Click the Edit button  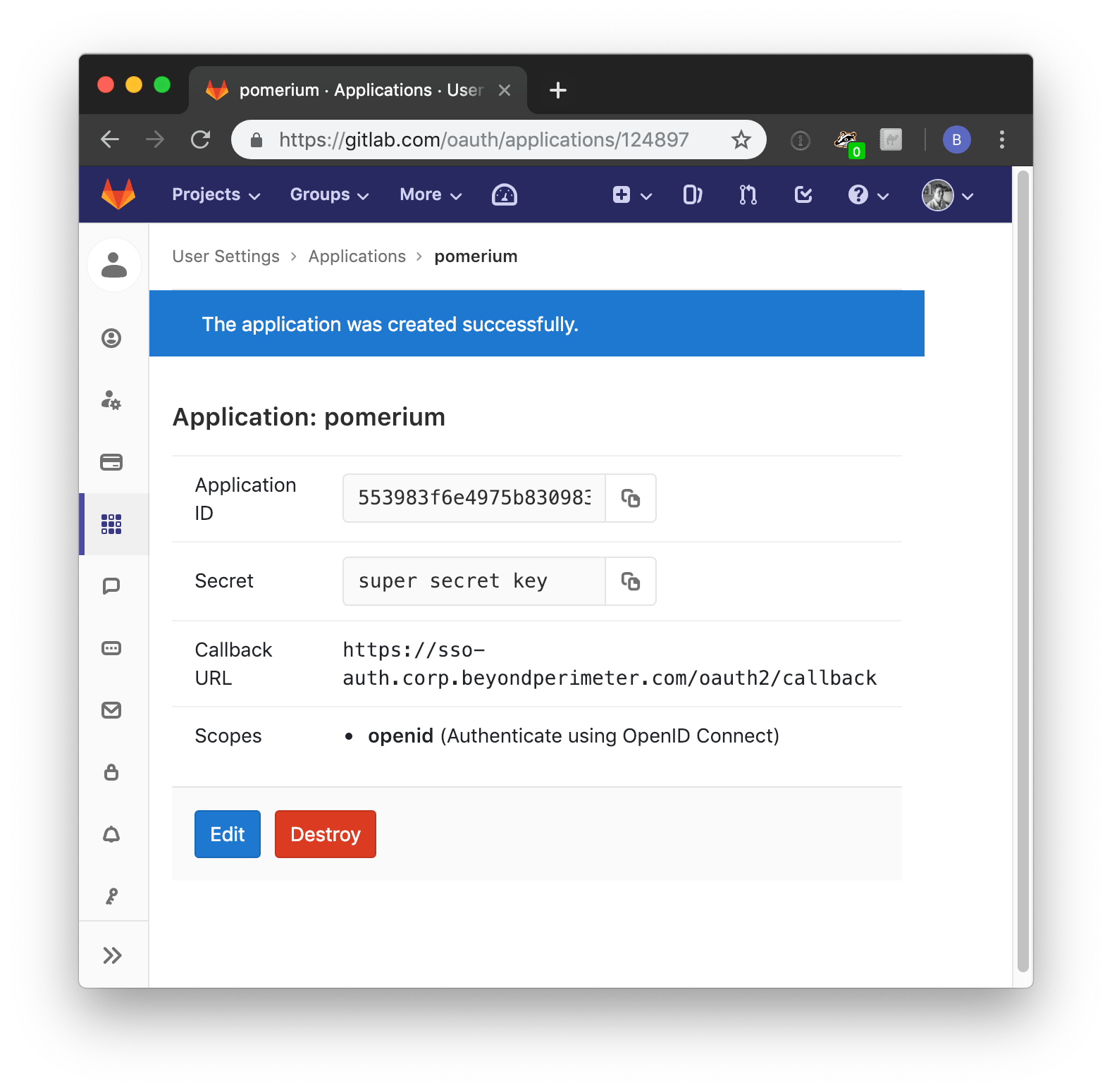point(228,834)
